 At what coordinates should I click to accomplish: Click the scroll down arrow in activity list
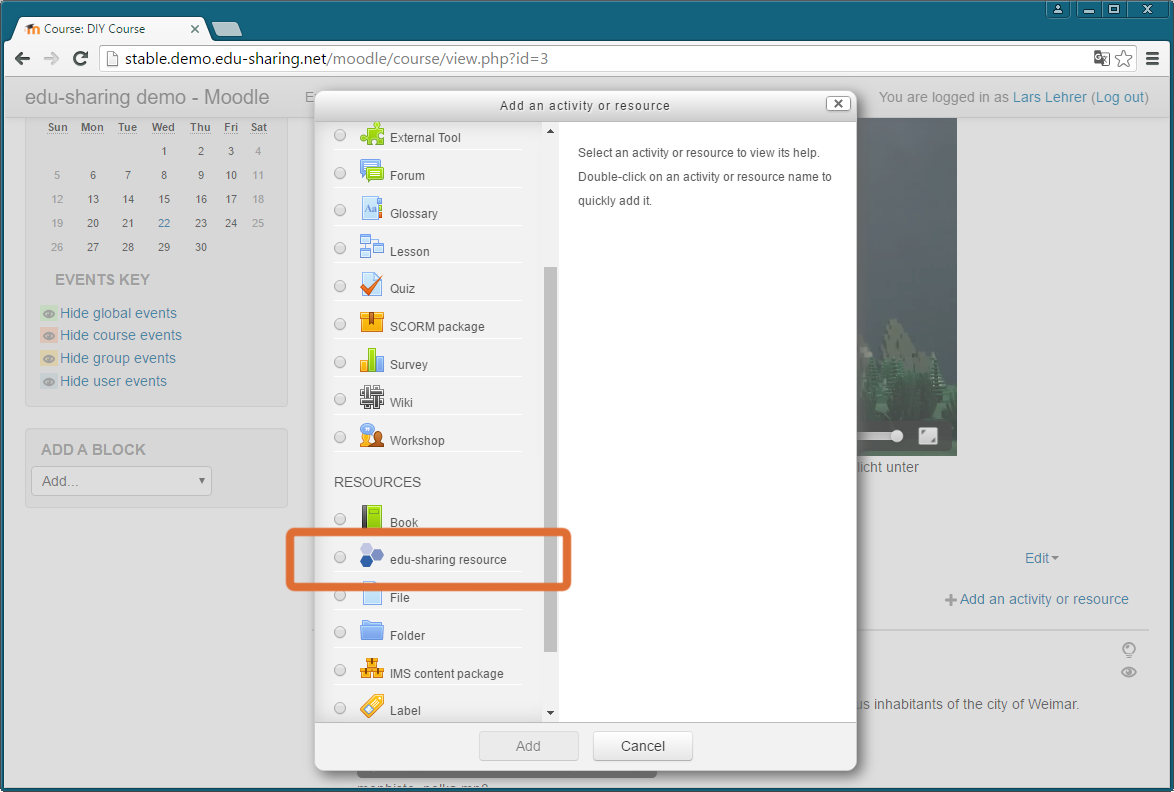[x=550, y=713]
